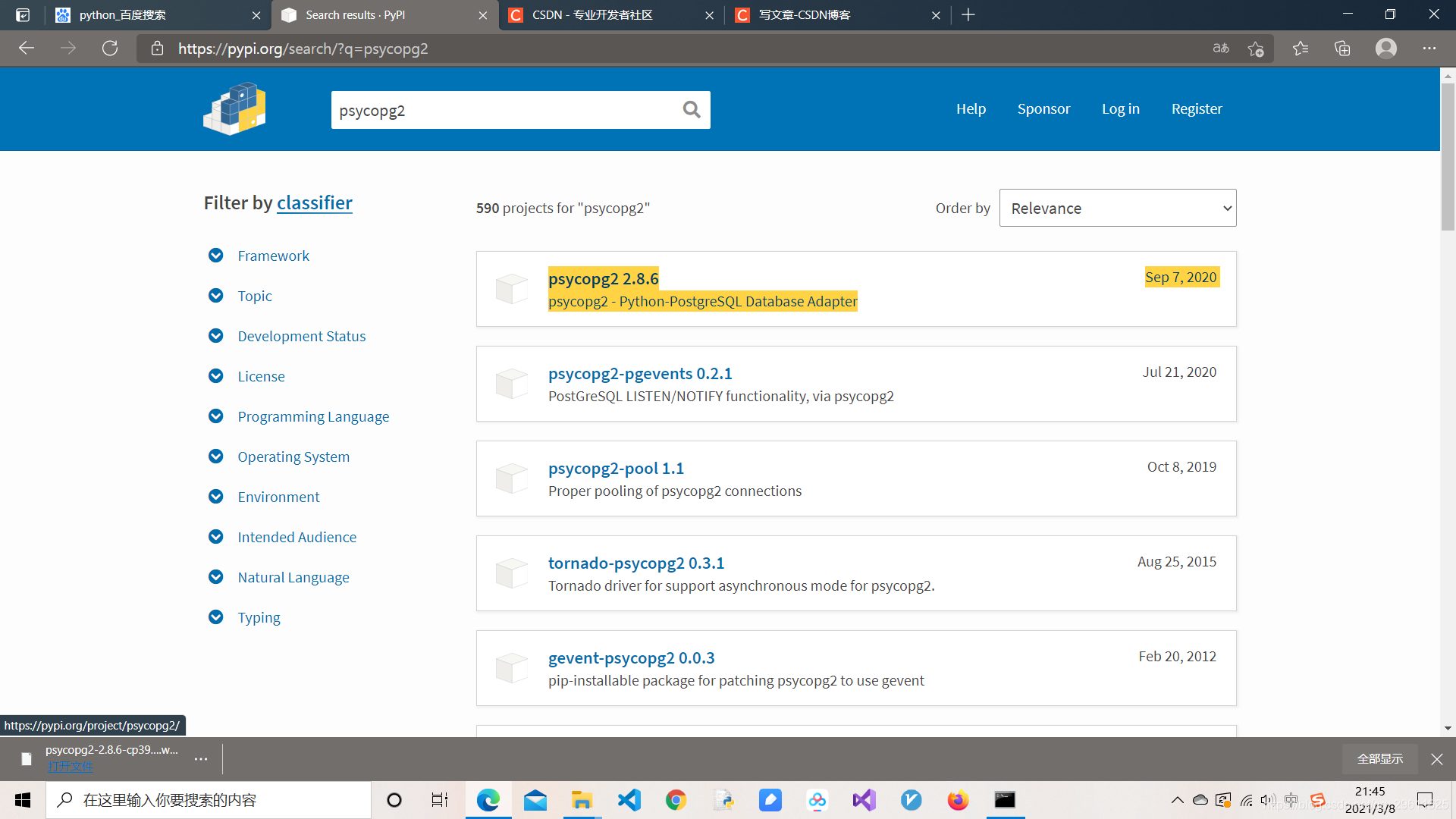Open browser Collections icon
Viewport: 1456px width, 819px height.
coord(1342,49)
